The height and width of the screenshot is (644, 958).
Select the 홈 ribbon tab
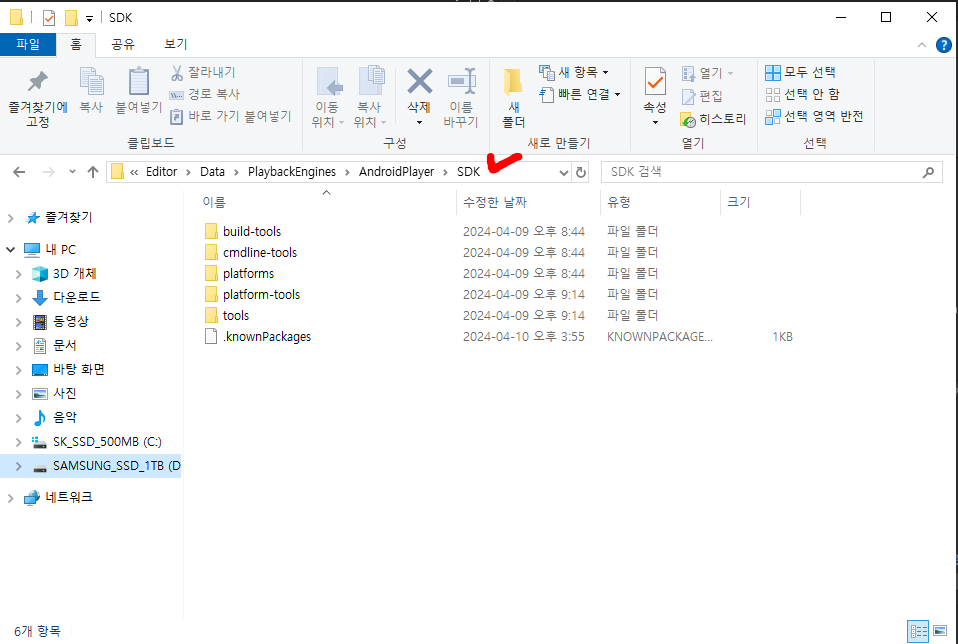(76, 45)
